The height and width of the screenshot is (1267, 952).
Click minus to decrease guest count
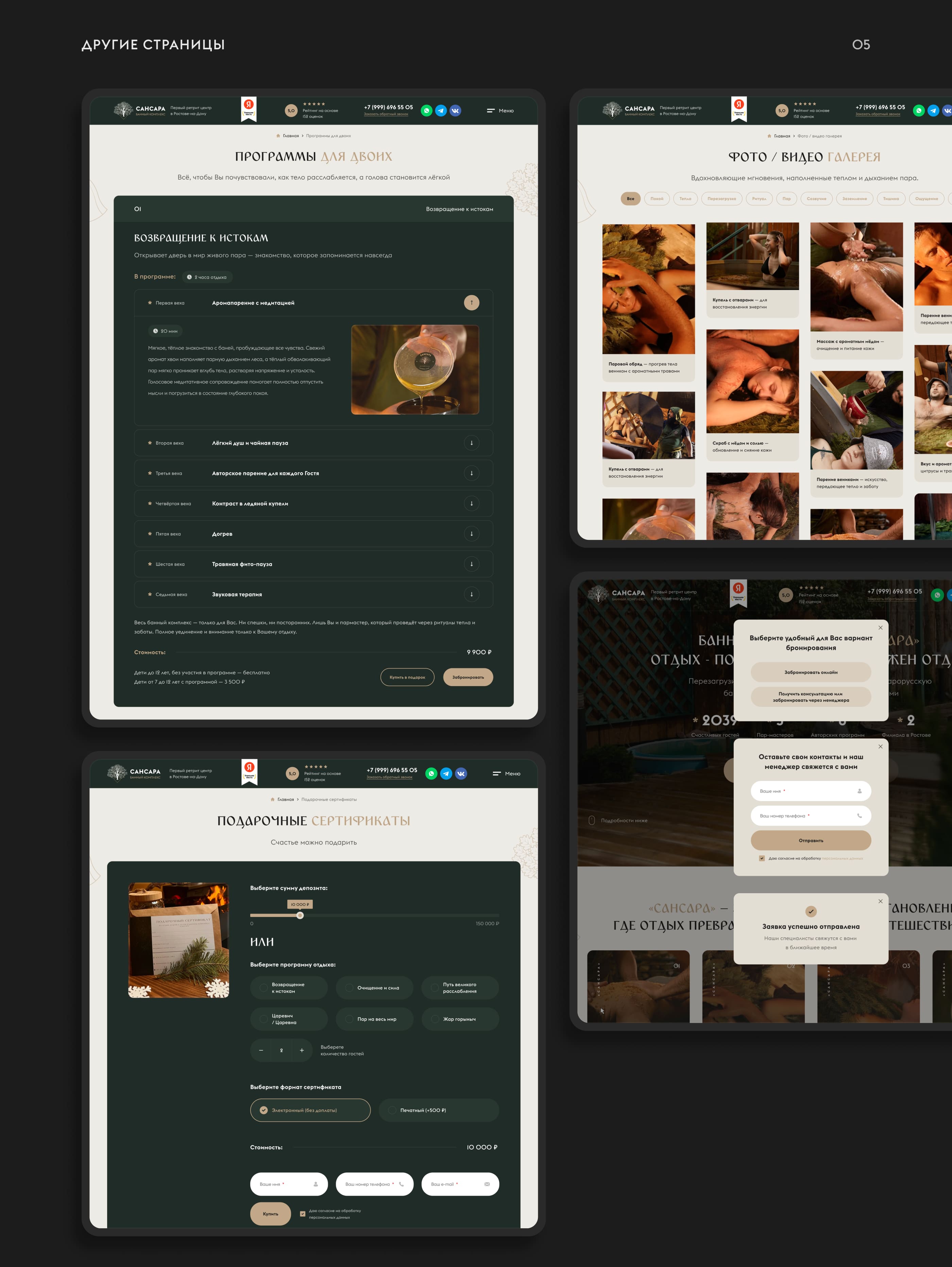pyautogui.click(x=261, y=1050)
